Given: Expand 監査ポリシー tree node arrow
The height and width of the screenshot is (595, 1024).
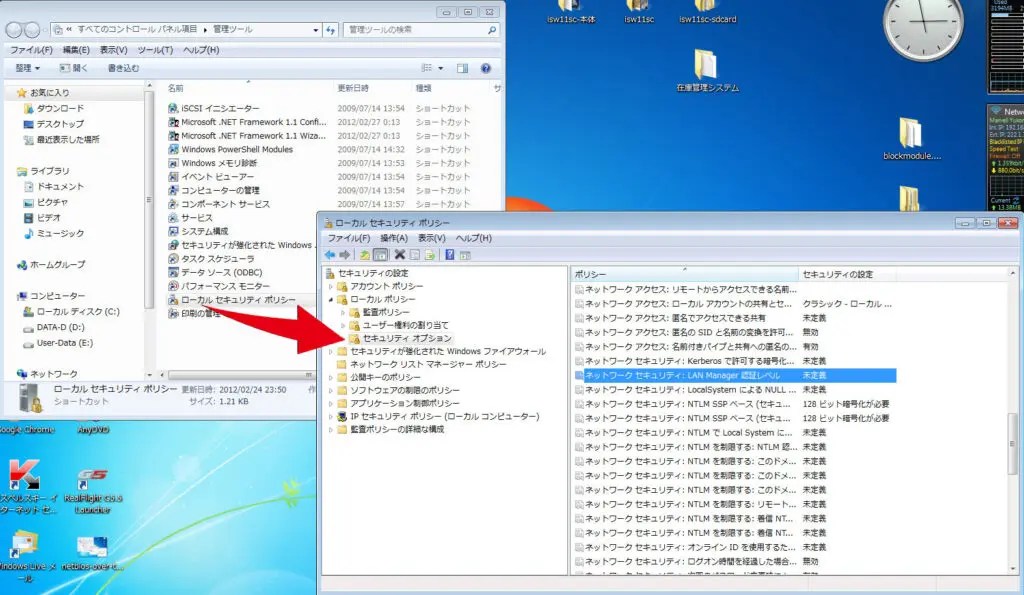Looking at the screenshot, I should click(344, 313).
